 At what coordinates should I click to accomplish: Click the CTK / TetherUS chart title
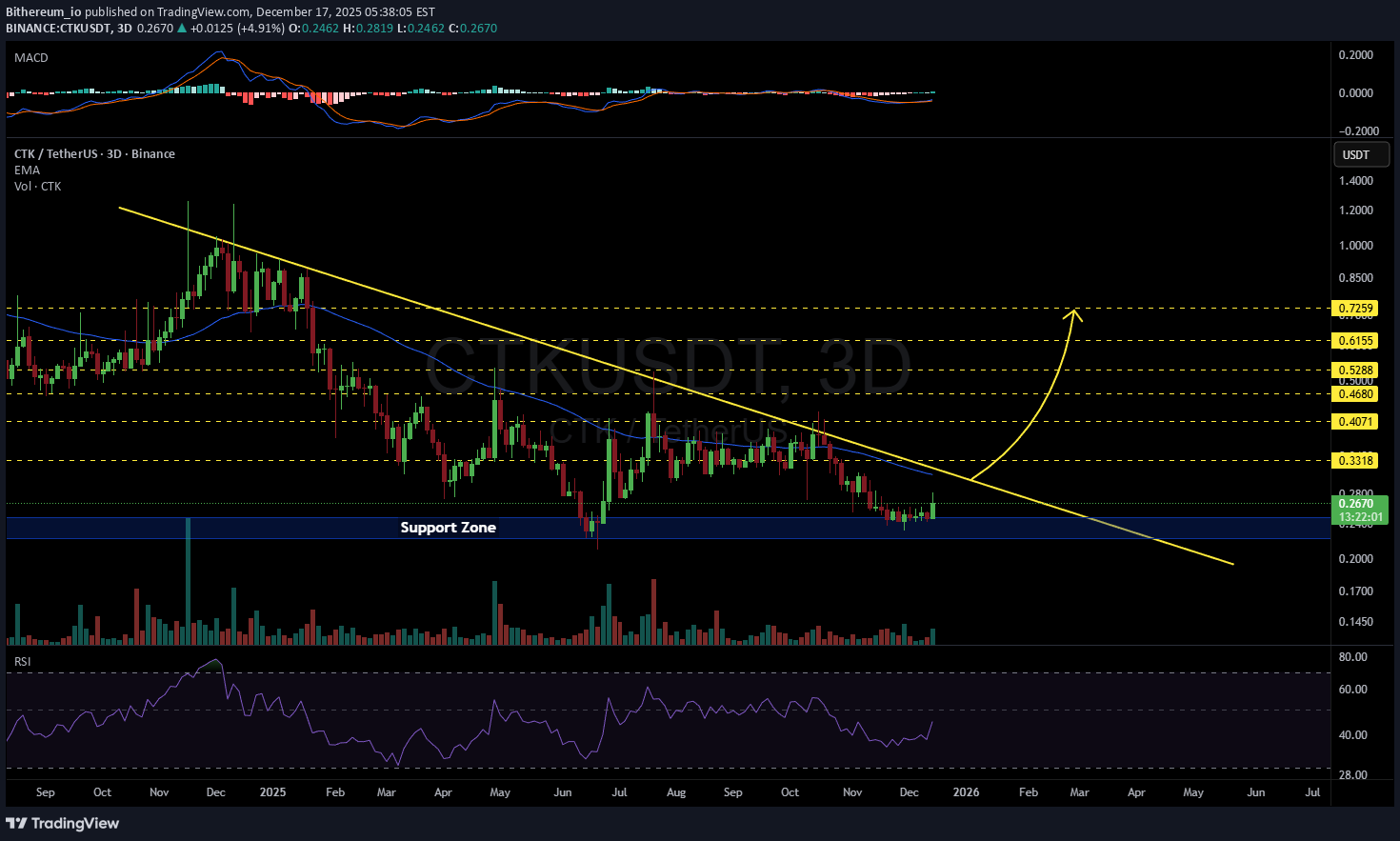tap(94, 154)
